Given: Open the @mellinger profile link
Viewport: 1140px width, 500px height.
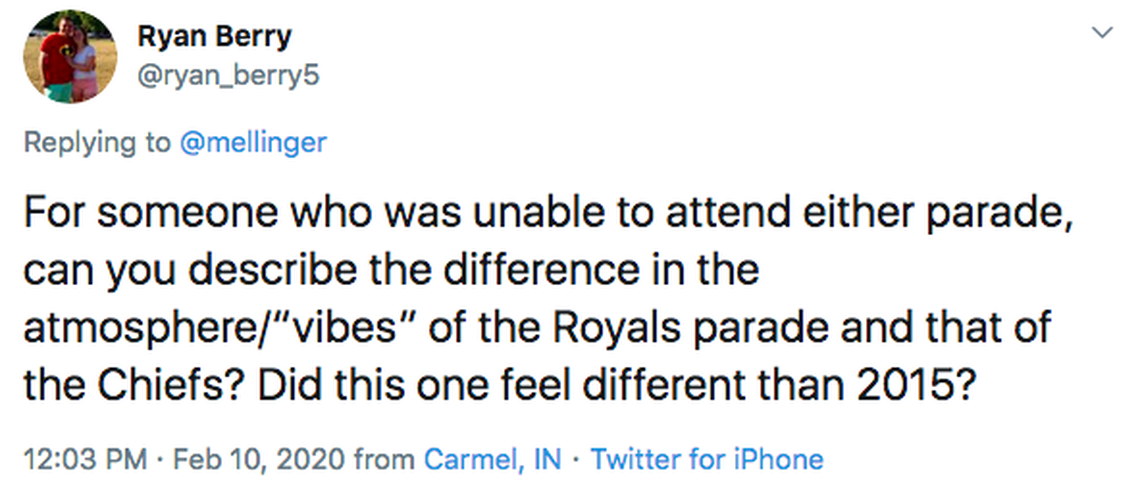Looking at the screenshot, I should click(x=252, y=142).
